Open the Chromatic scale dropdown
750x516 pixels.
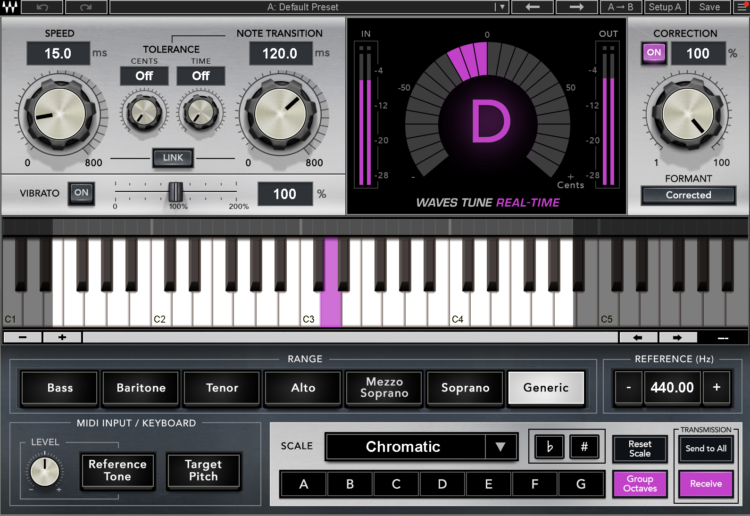[500, 447]
